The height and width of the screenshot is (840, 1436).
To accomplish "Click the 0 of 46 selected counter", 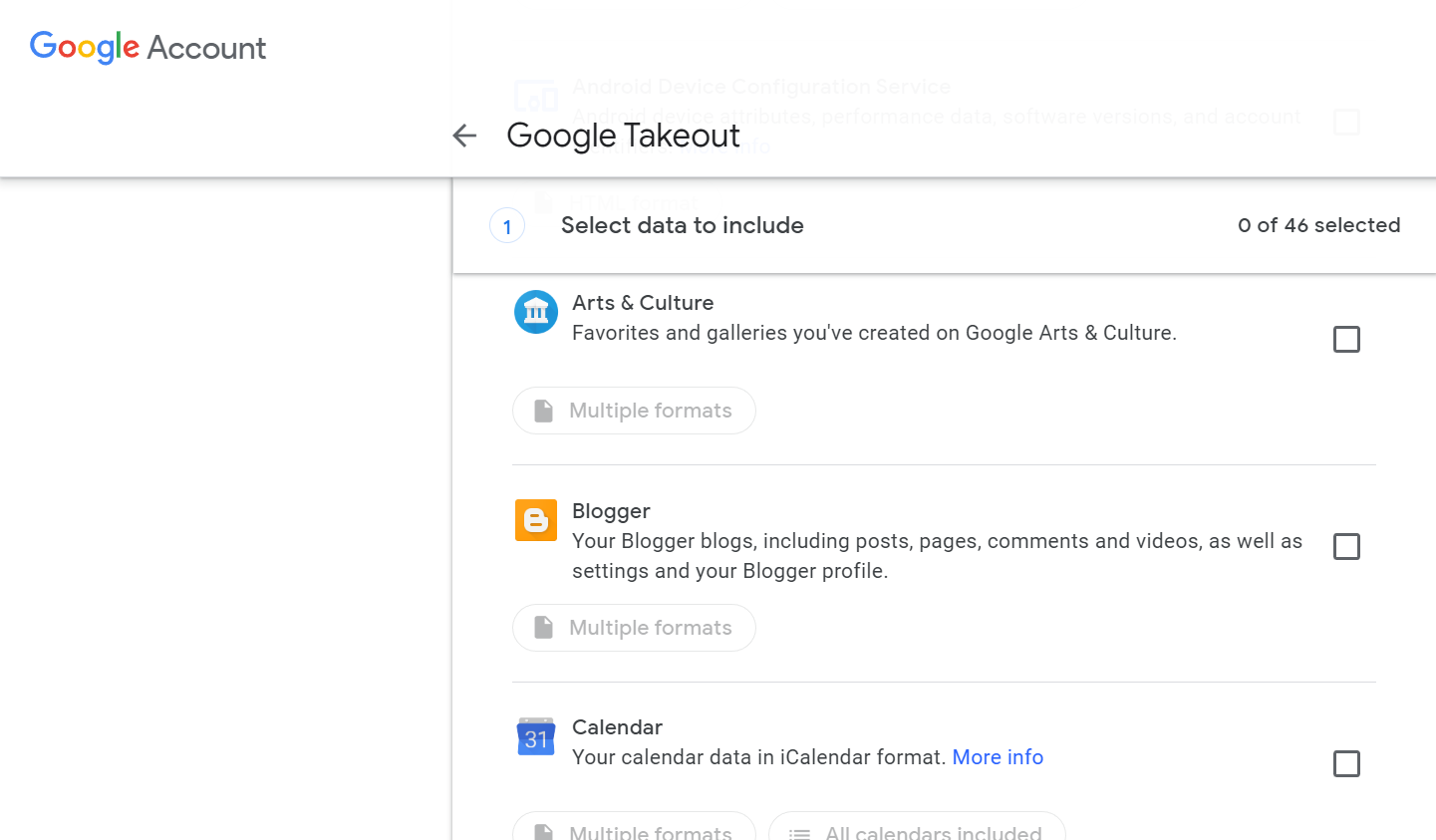I will click(1318, 226).
